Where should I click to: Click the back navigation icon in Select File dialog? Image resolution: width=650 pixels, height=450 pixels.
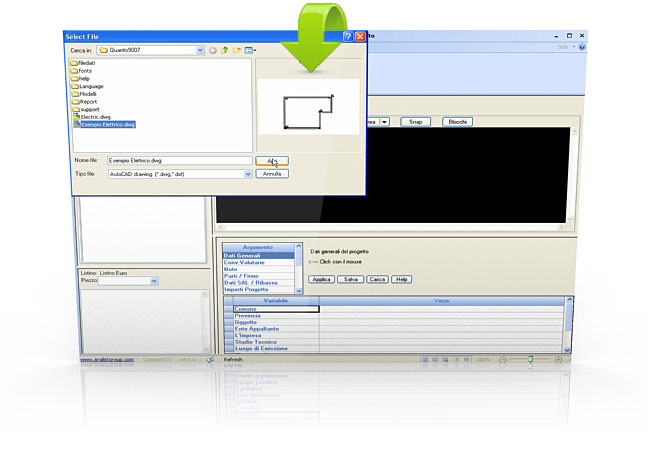tap(213, 49)
